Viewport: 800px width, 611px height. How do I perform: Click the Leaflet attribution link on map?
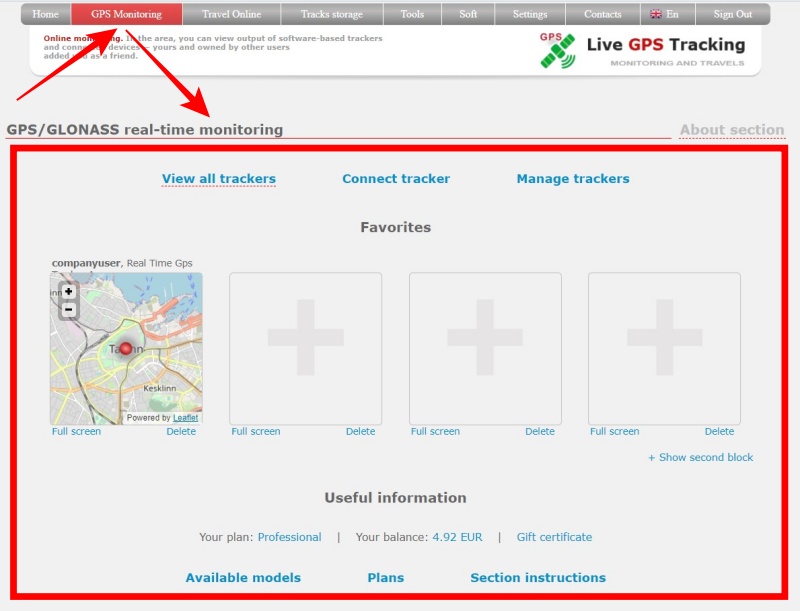click(185, 417)
